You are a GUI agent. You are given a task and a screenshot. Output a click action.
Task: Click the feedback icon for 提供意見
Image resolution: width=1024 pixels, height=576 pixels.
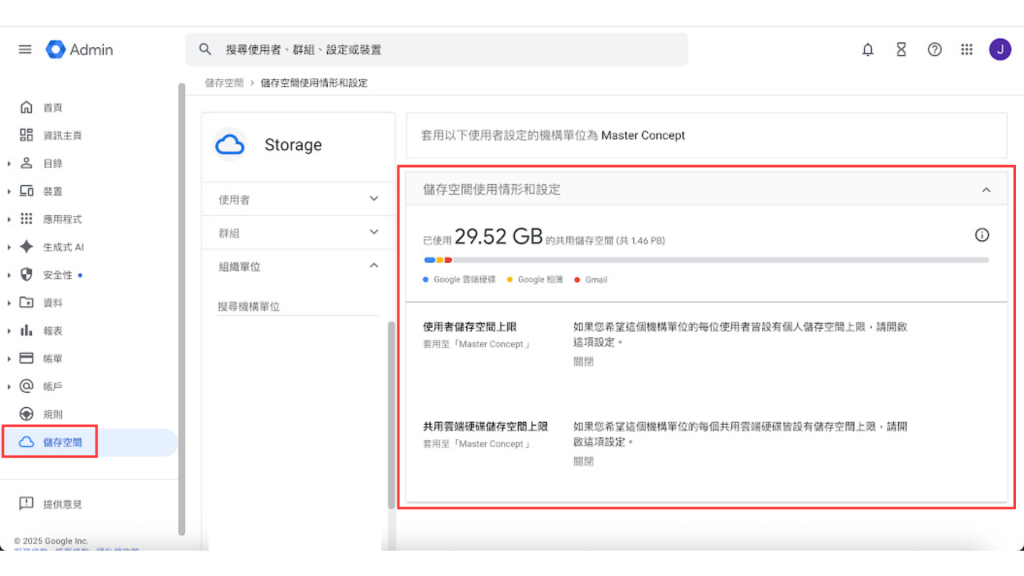click(26, 504)
